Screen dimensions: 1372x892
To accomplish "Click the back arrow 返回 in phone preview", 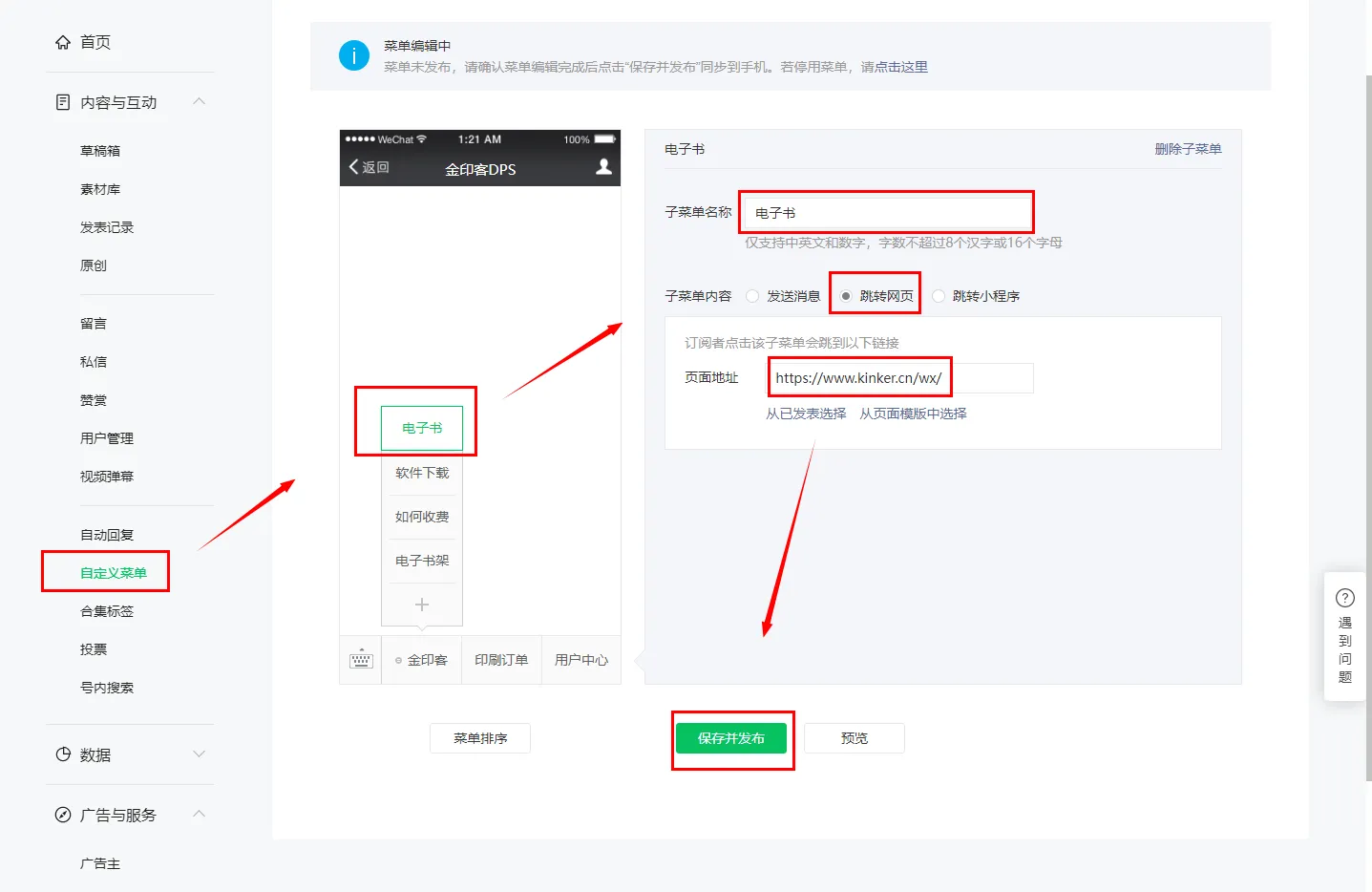I will [369, 167].
